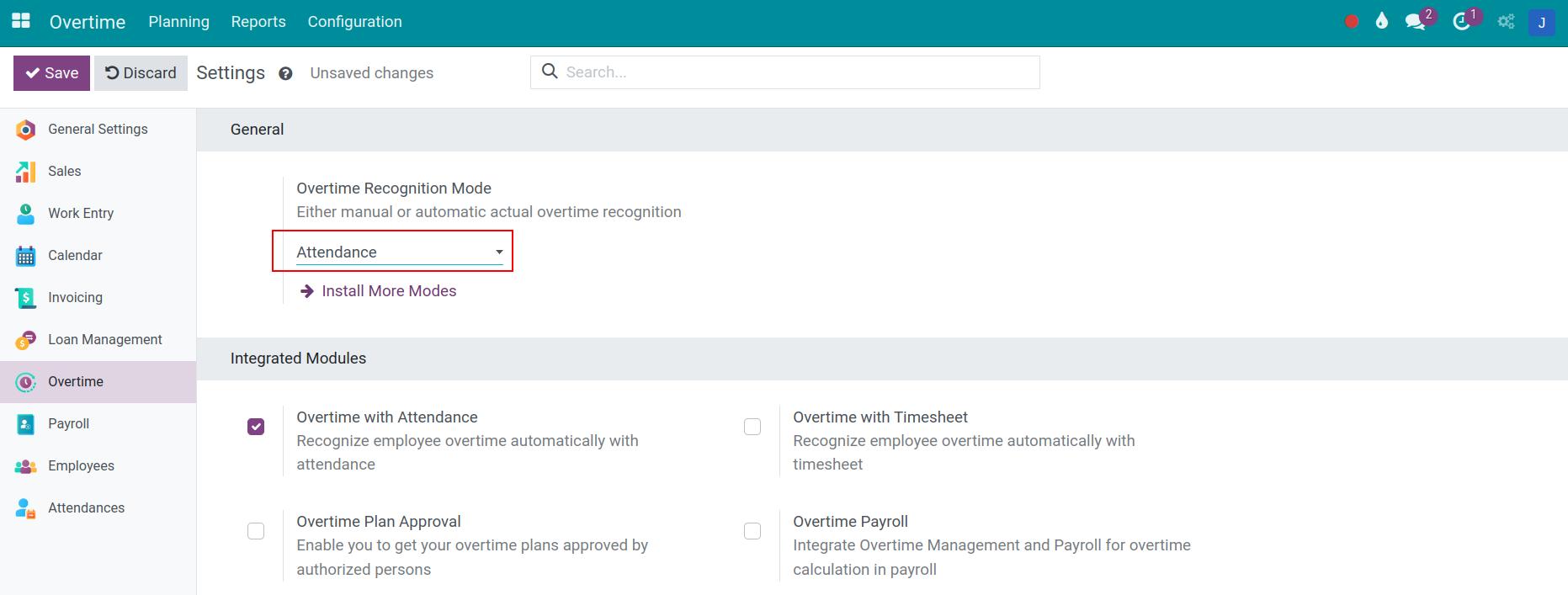Click the water drop icon in top bar

[x=1381, y=22]
